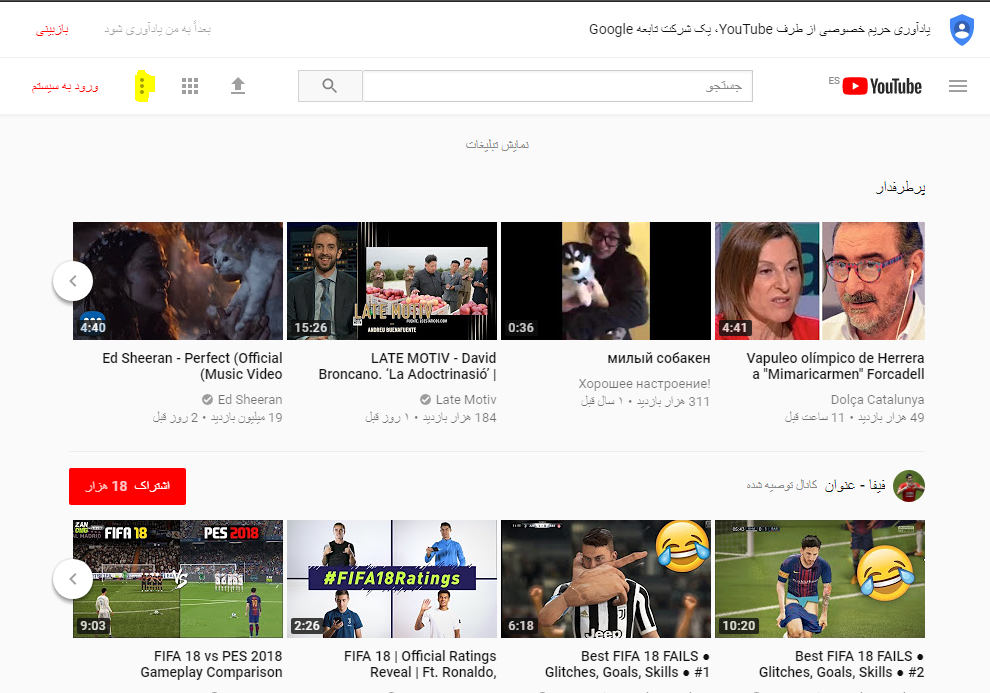Open the Best FIFA 18 FAILS #2 thumbnail
This screenshot has height=693, width=990.
click(820, 579)
